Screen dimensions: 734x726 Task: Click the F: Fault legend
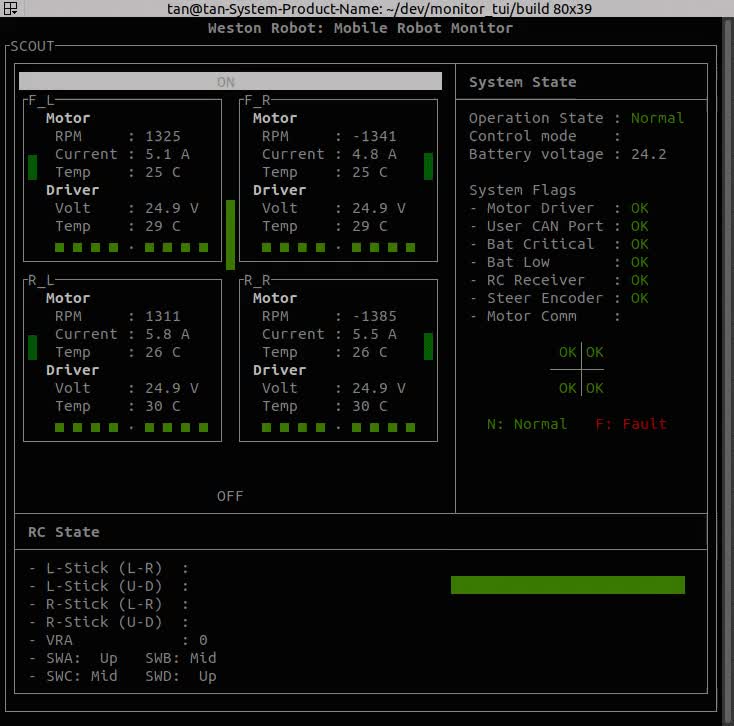coord(631,424)
